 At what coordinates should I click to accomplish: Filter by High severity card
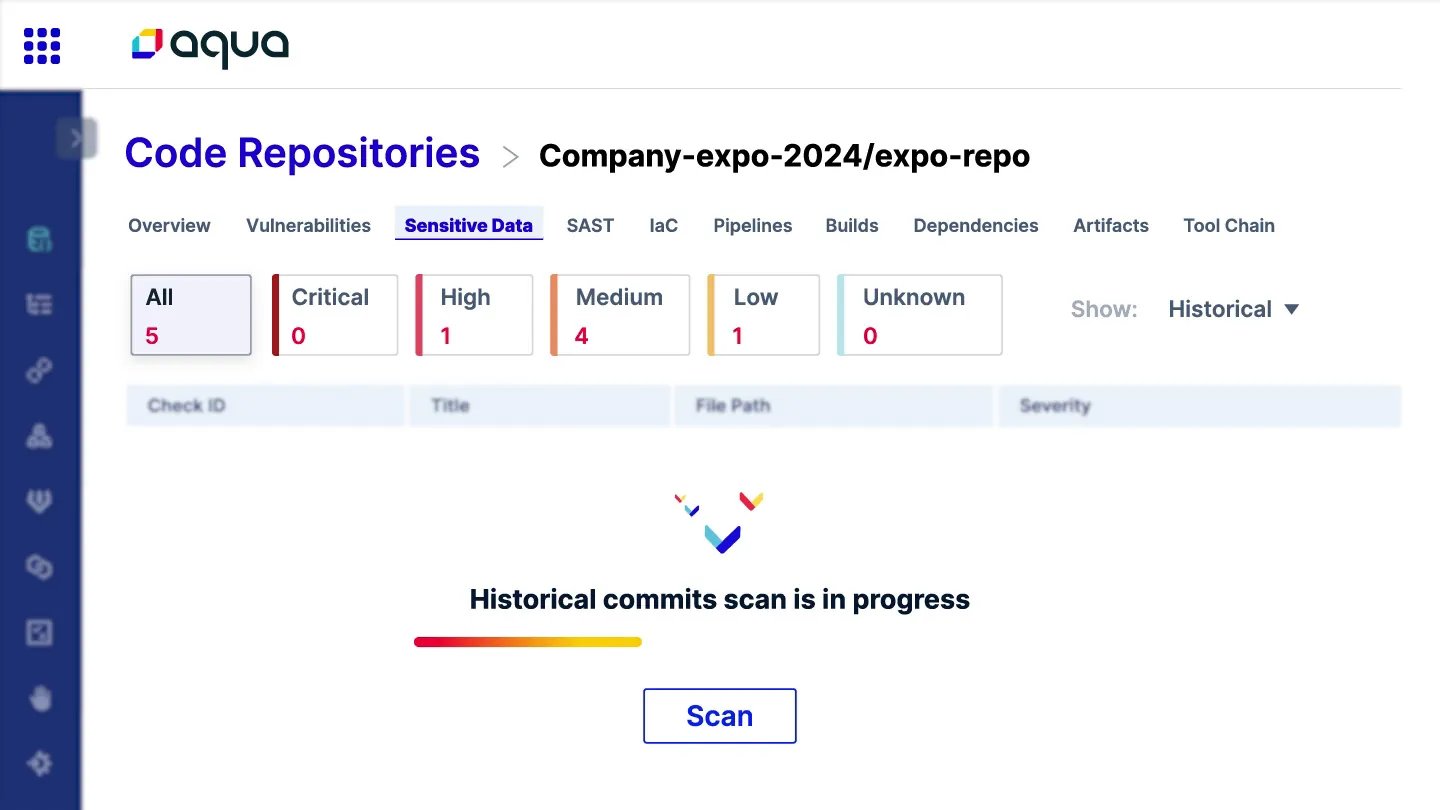(x=474, y=315)
